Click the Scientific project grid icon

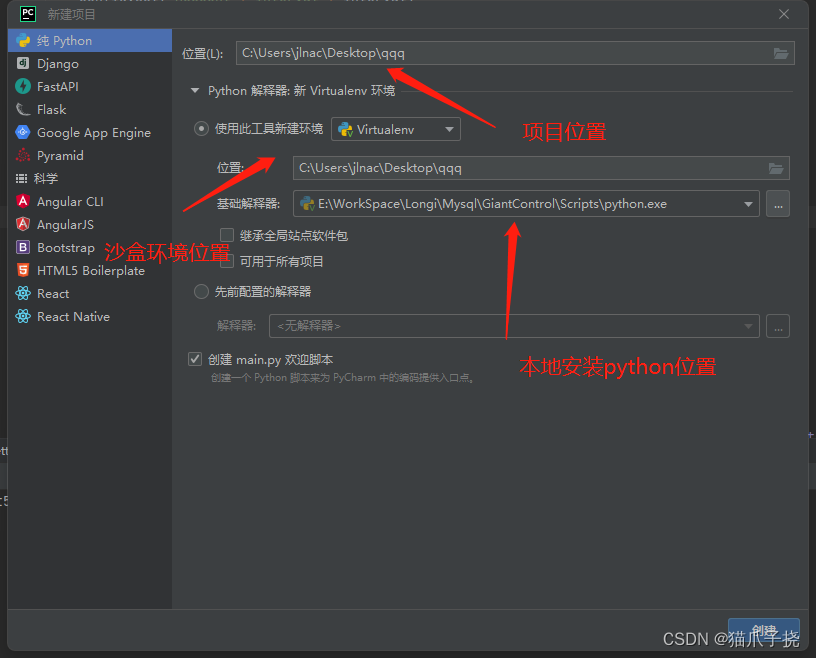21,179
